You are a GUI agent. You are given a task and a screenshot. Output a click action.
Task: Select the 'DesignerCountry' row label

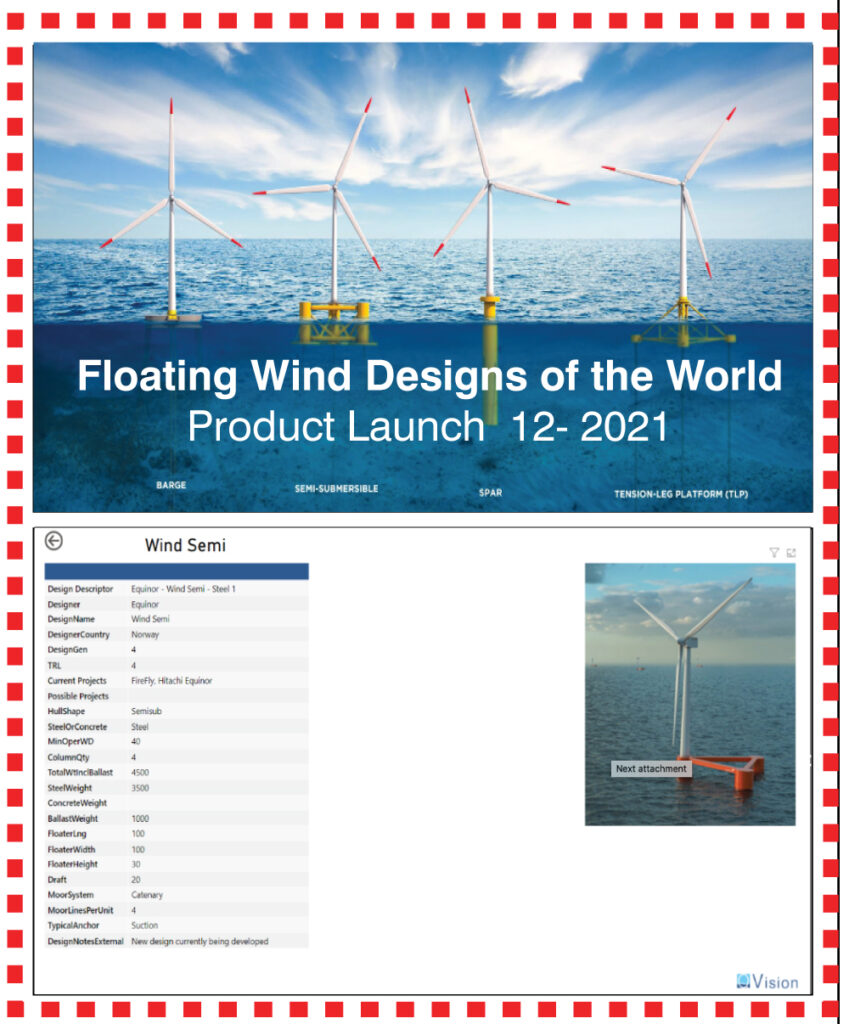click(78, 635)
